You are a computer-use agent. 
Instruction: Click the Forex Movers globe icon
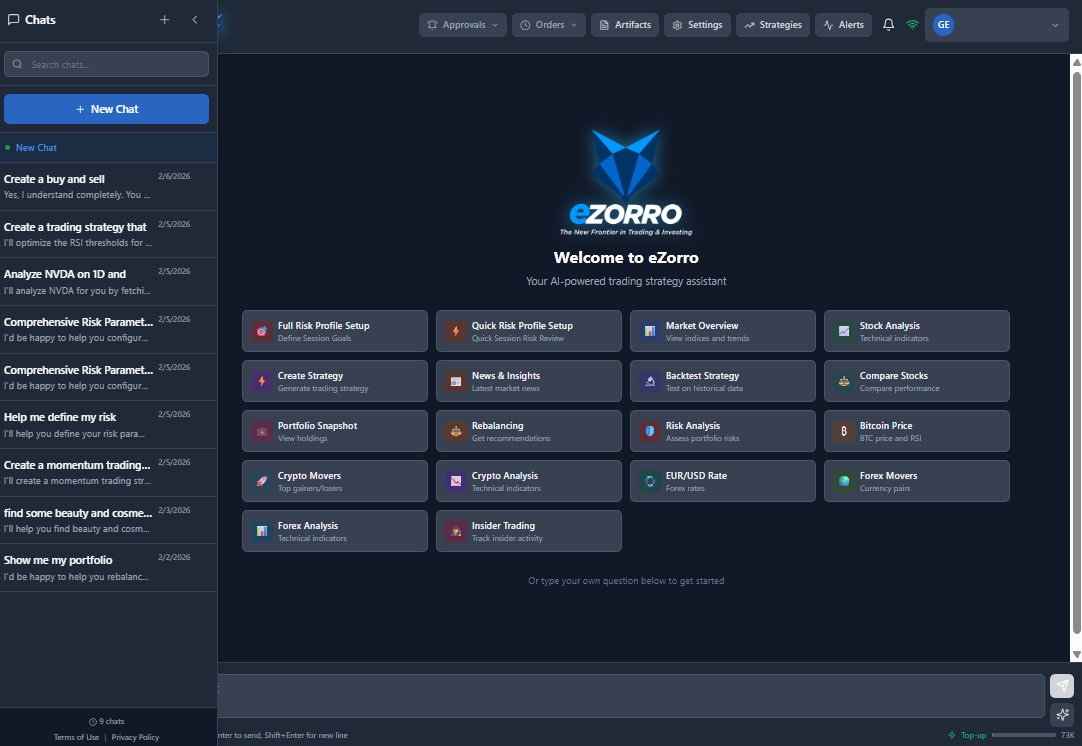point(843,481)
